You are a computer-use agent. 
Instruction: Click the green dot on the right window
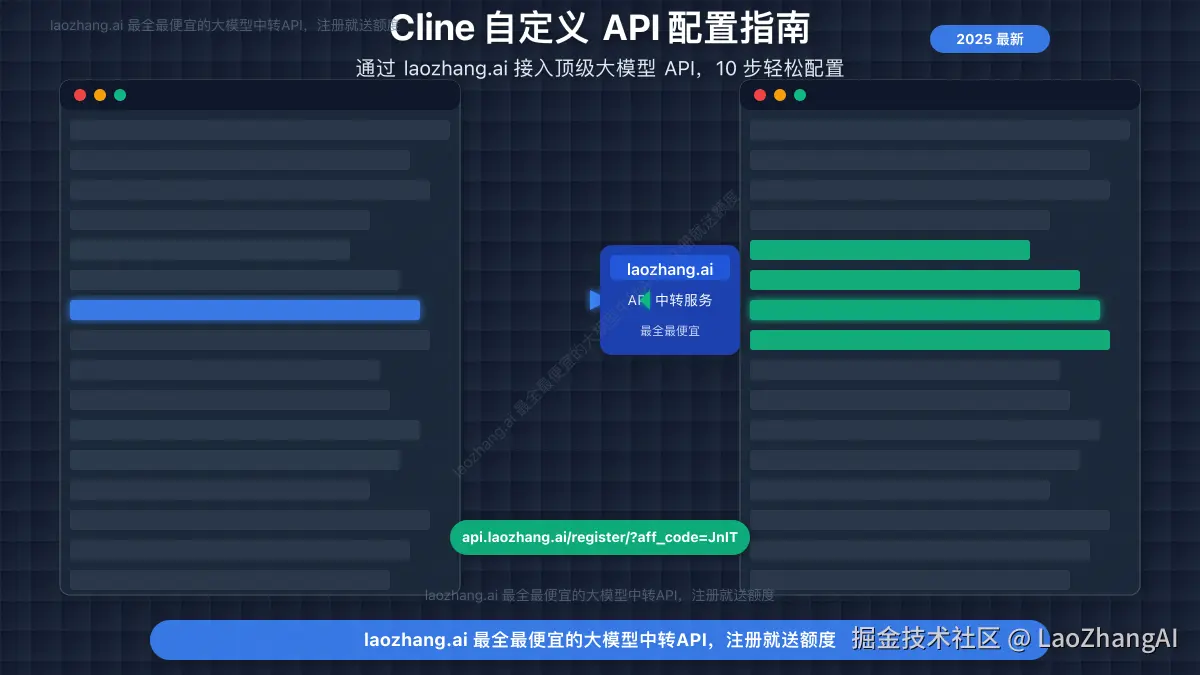(x=800, y=95)
